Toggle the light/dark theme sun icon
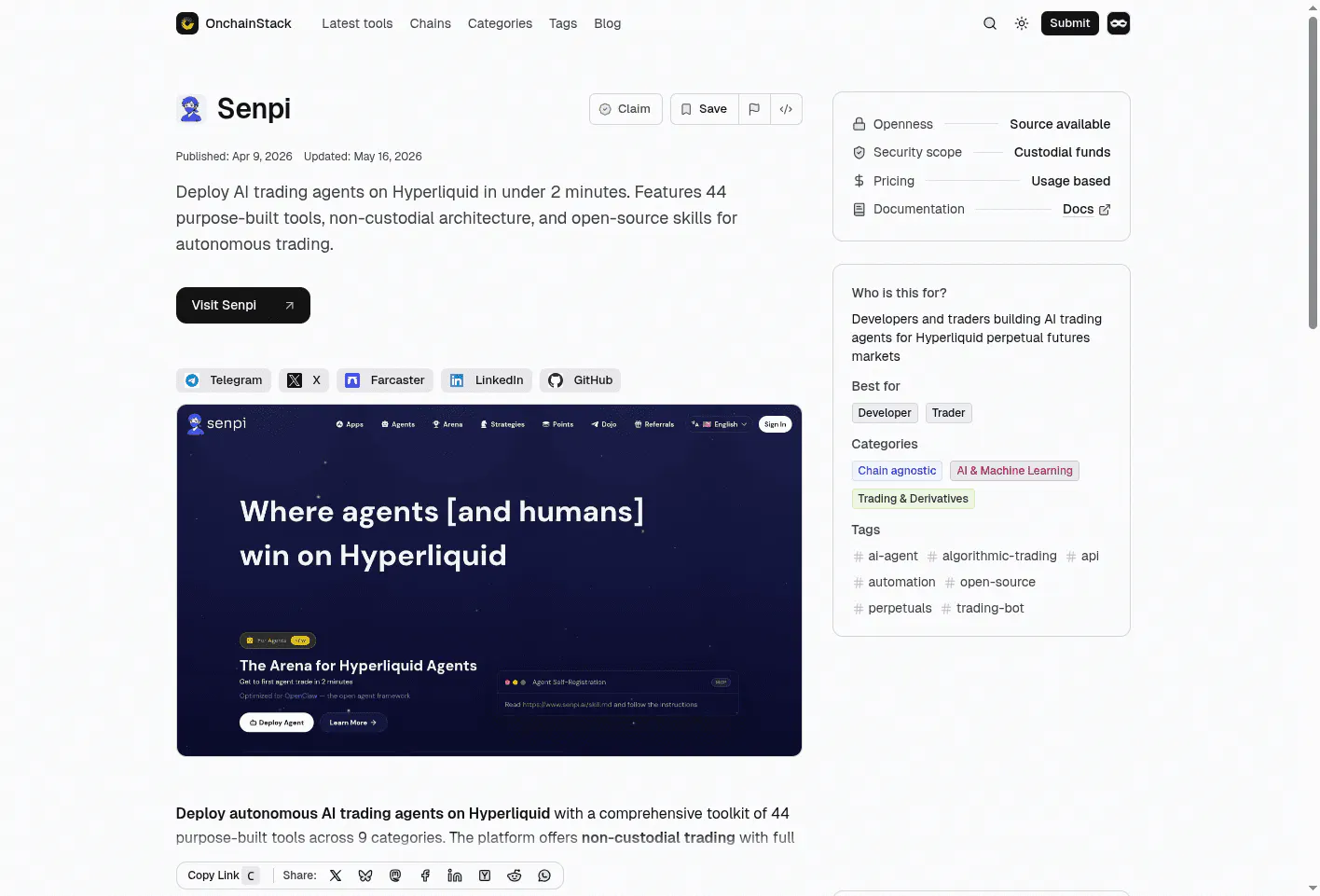This screenshot has width=1320, height=896. [1022, 23]
